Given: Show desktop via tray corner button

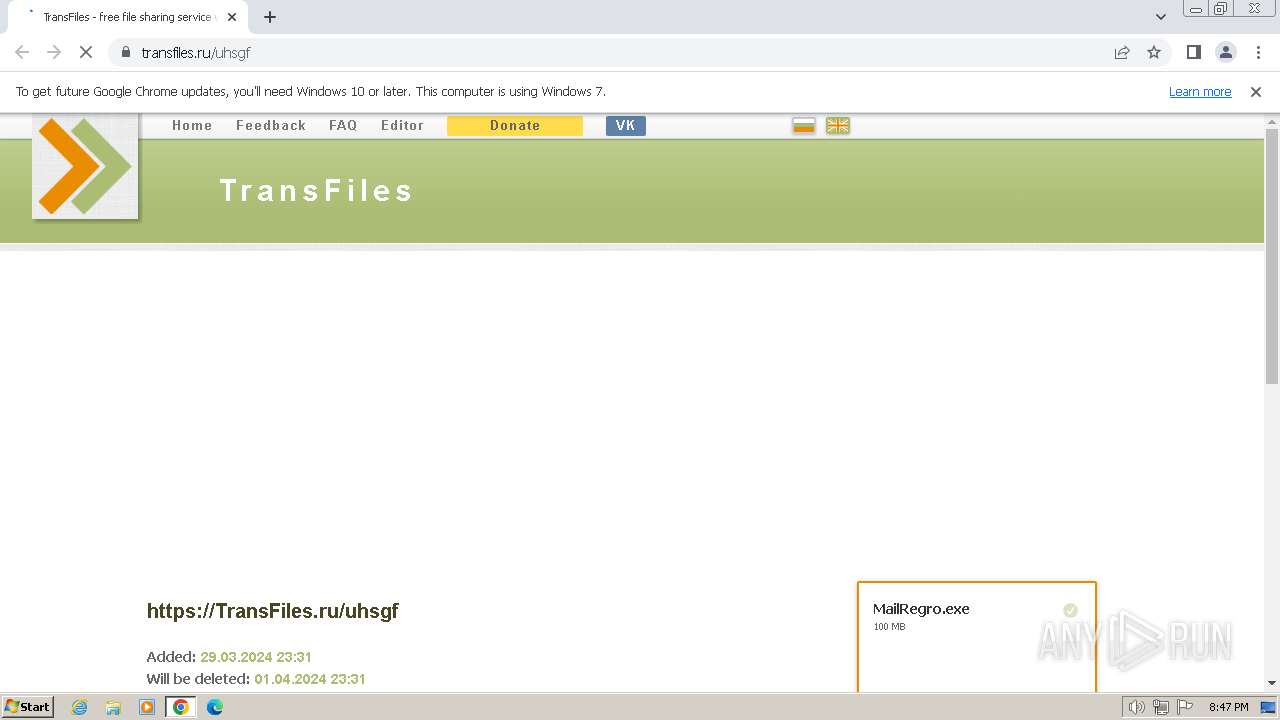Looking at the screenshot, I should (x=1269, y=707).
